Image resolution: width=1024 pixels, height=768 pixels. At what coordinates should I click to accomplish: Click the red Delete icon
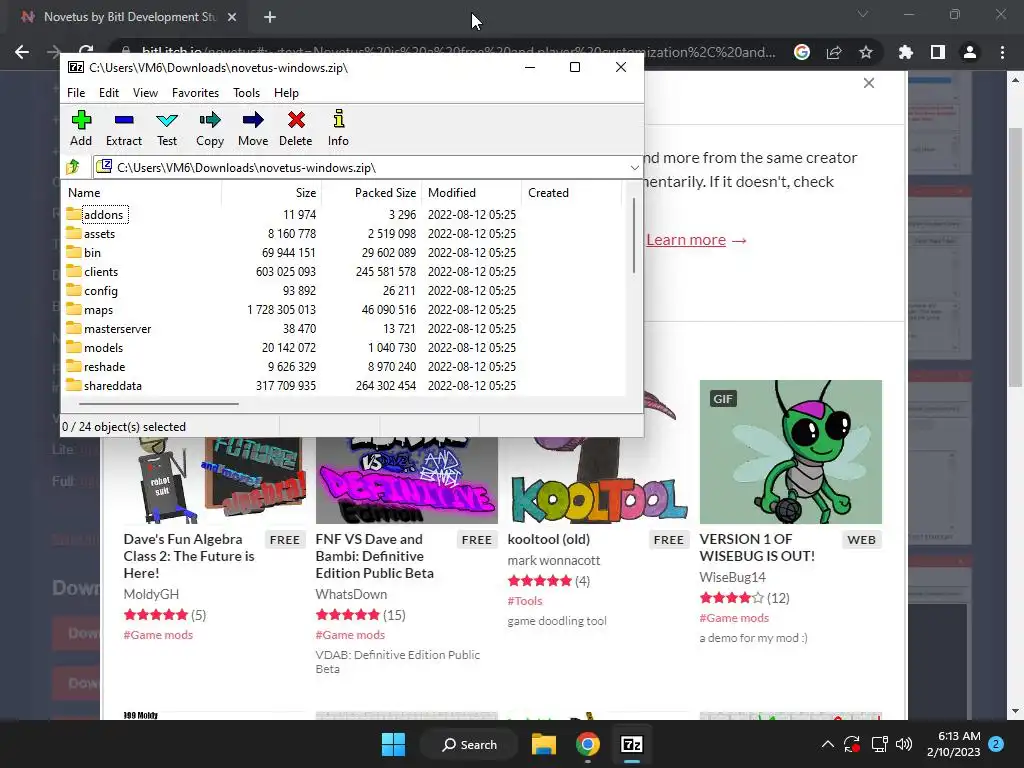tap(296, 128)
